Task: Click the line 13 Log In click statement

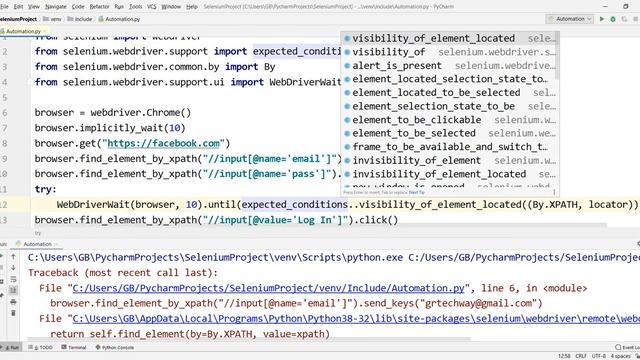Action: [216, 220]
